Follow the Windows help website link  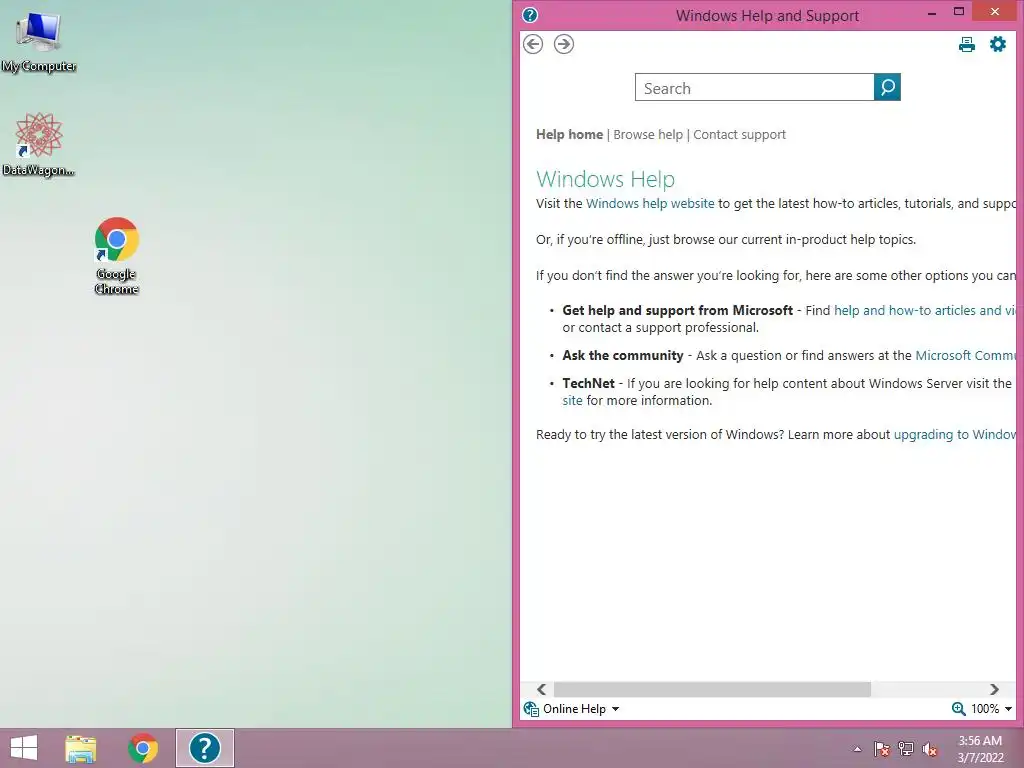point(650,204)
